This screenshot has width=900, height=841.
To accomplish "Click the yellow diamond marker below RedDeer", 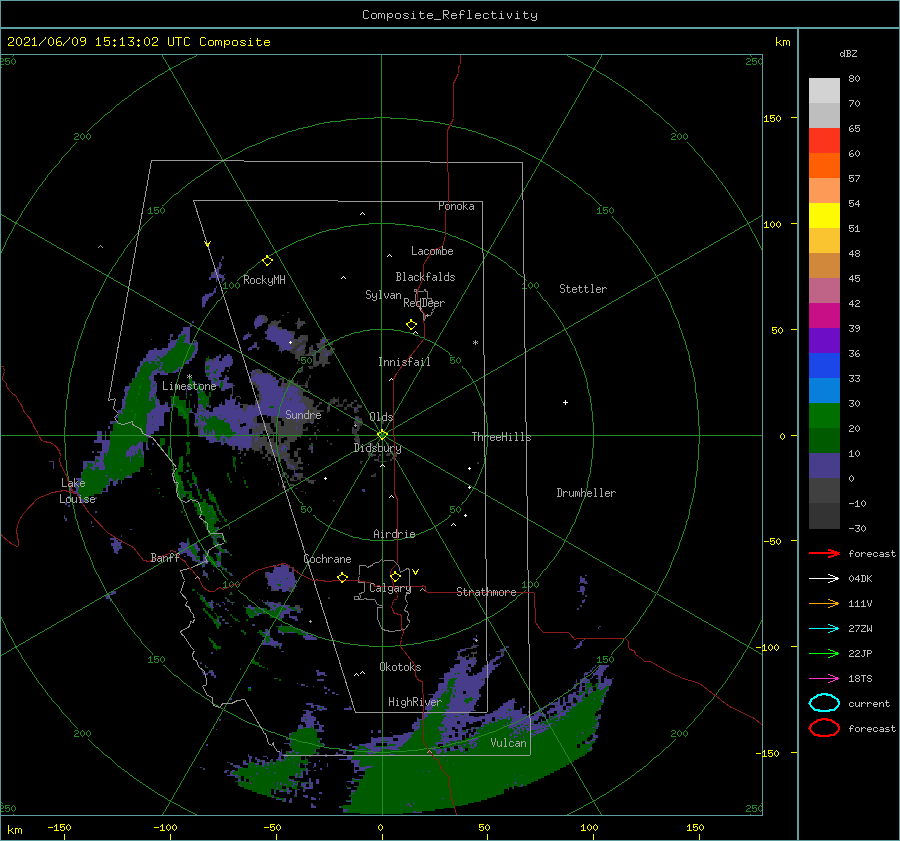I will [x=412, y=325].
